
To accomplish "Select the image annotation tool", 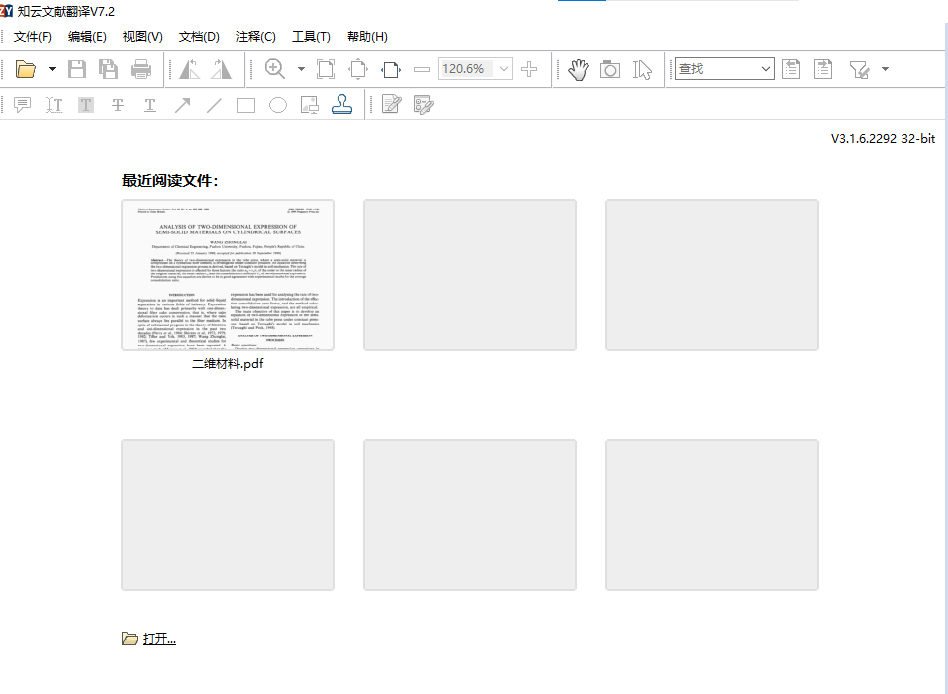I will click(x=310, y=105).
